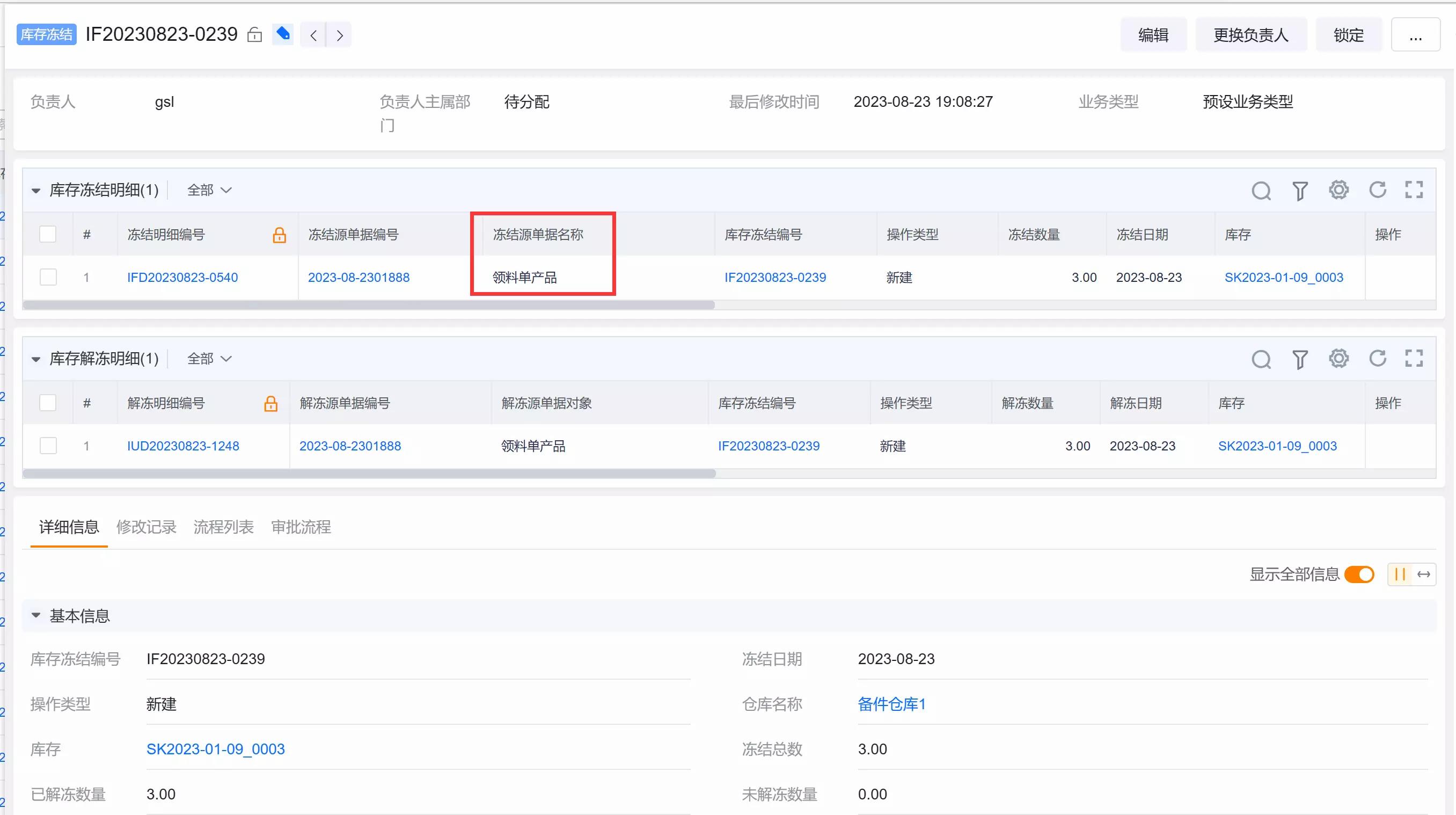Expand 库存冻结明细 table to fullscreen
The image size is (1456, 815).
point(1414,190)
